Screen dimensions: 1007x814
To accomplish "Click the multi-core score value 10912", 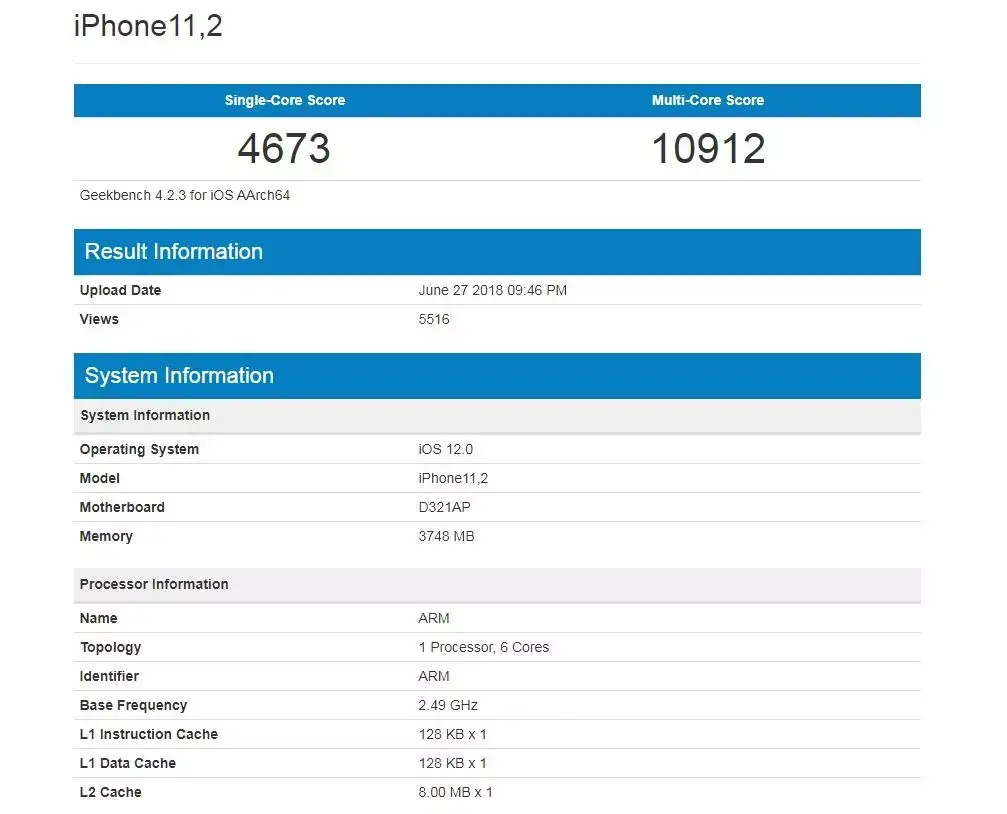I will tap(708, 148).
